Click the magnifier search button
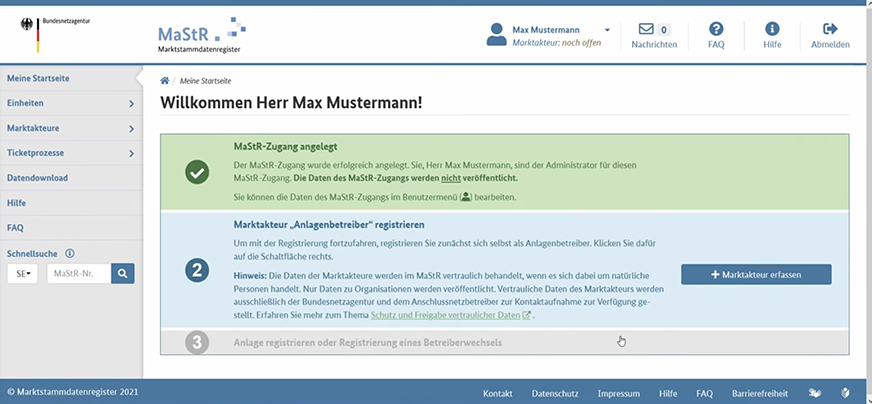 [x=123, y=274]
